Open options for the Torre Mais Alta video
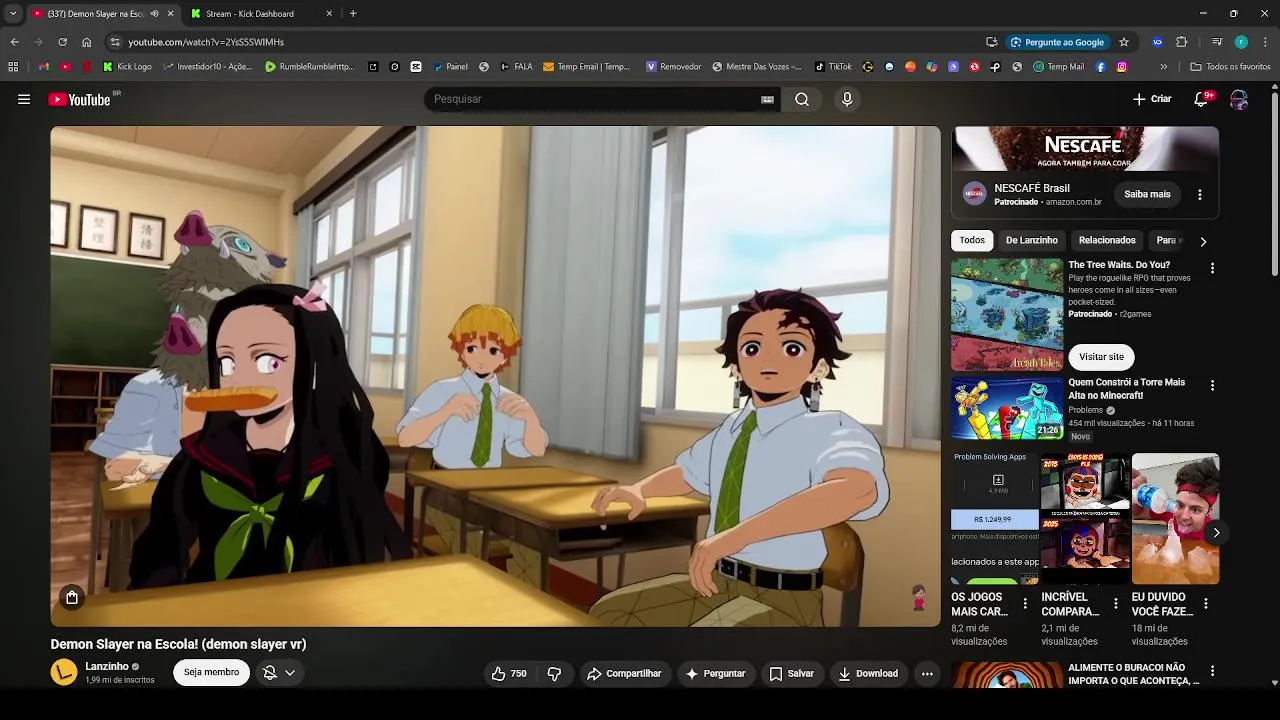This screenshot has width=1280, height=720. pos(1212,385)
